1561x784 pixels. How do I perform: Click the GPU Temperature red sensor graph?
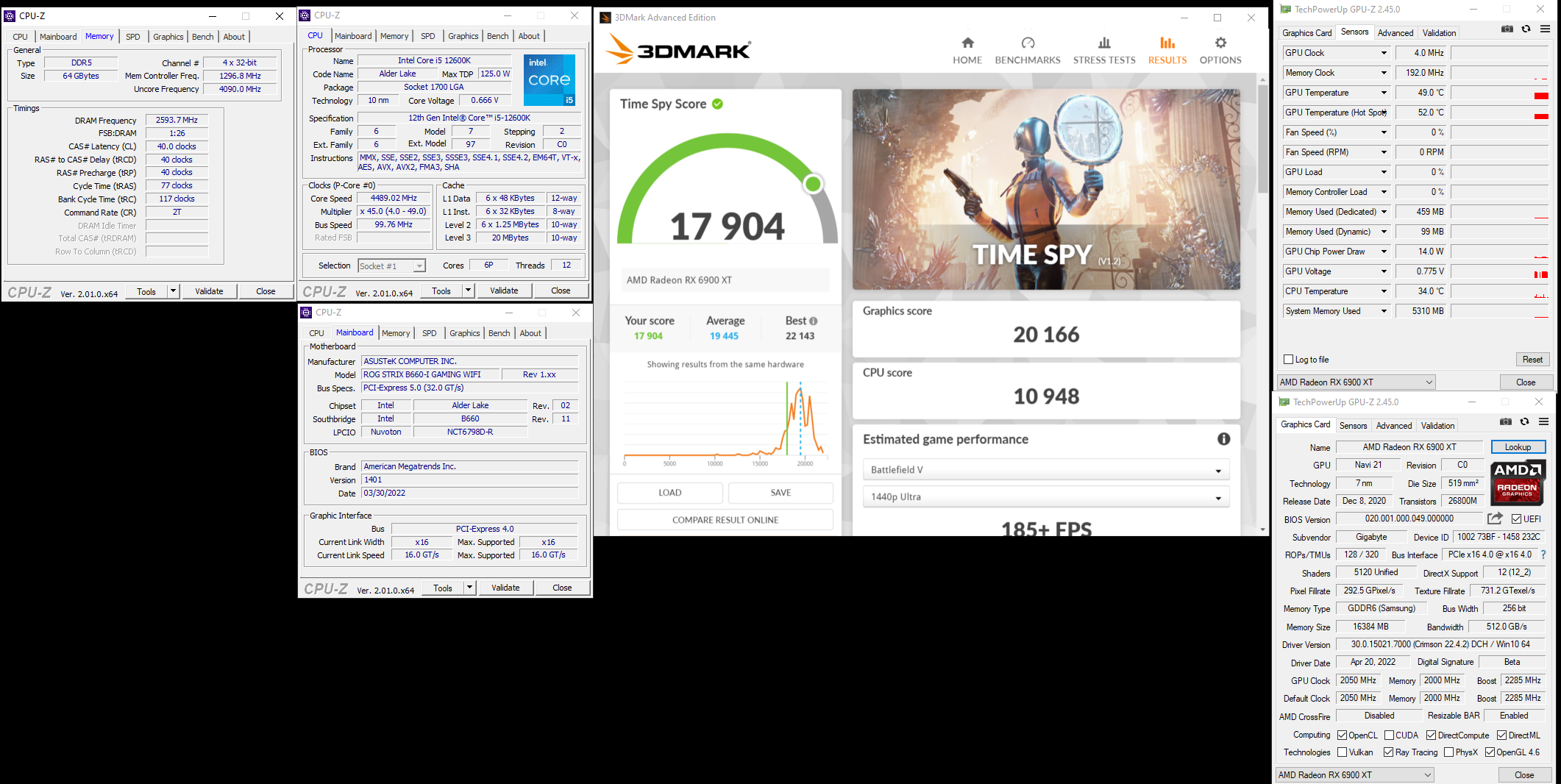(x=1541, y=96)
